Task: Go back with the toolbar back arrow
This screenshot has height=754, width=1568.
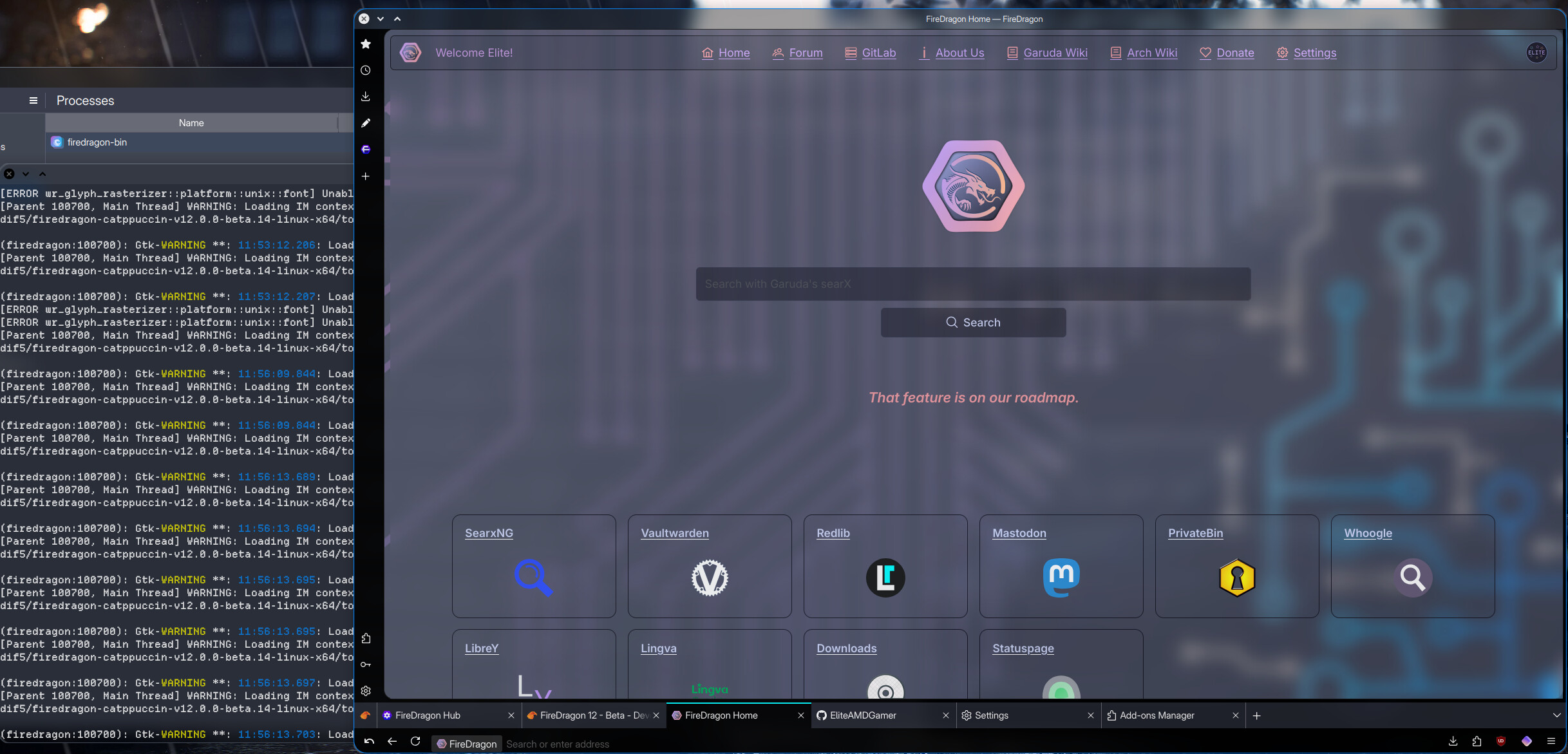Action: 392,741
